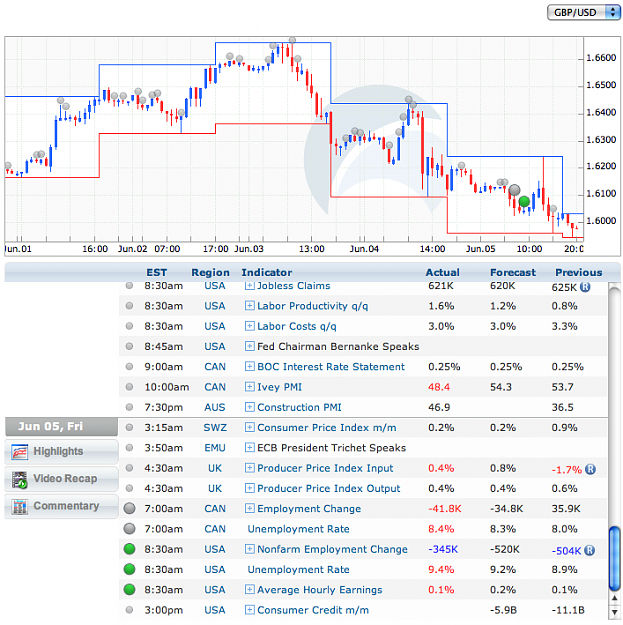623x625 pixels.
Task: Expand Labor Costs q/q details
Action: pyautogui.click(x=250, y=326)
